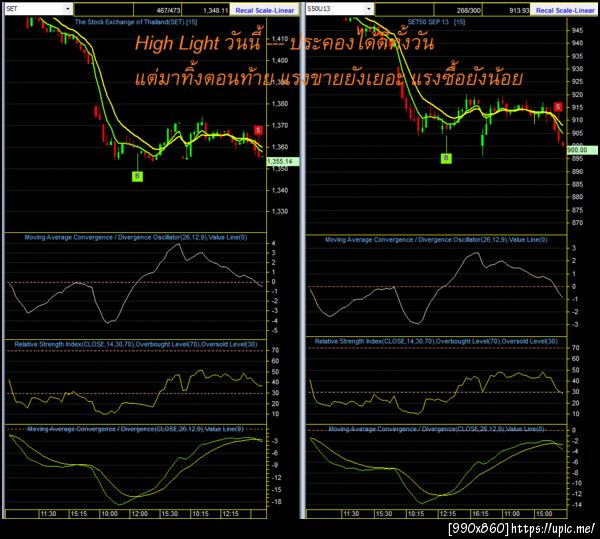
Task: Click the green B buy marker on S50U13 chart
Action: click(446, 158)
